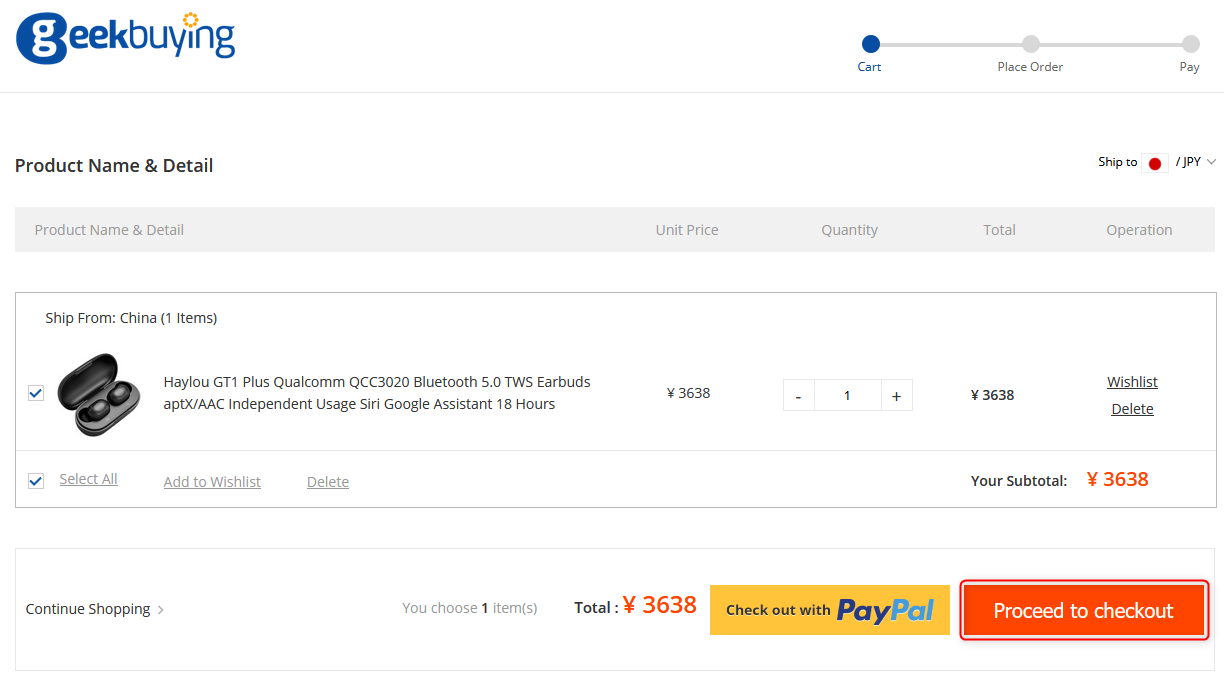This screenshot has width=1224, height=680.
Task: Click the Ship From: China label
Action: (131, 318)
